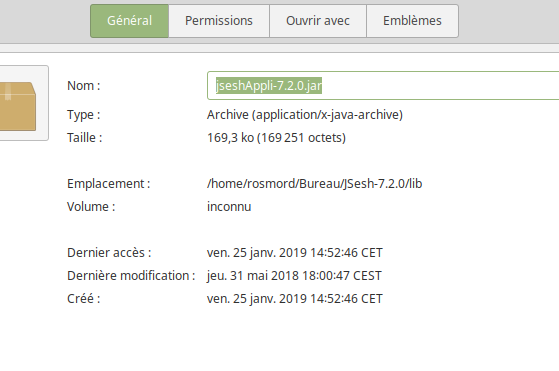Image resolution: width=559 pixels, height=371 pixels.
Task: Click the archive package icon
Action: tap(18, 106)
